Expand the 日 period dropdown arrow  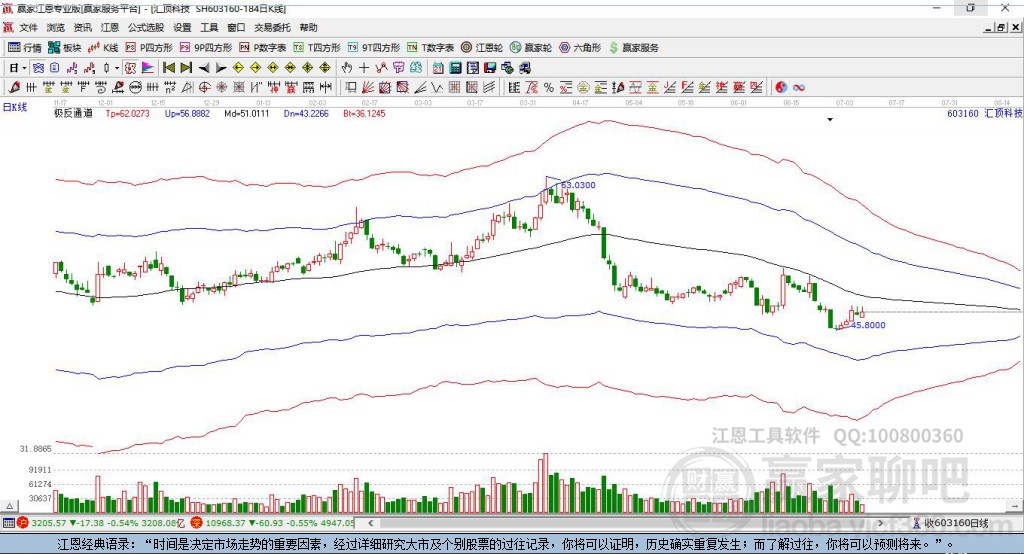pos(24,68)
